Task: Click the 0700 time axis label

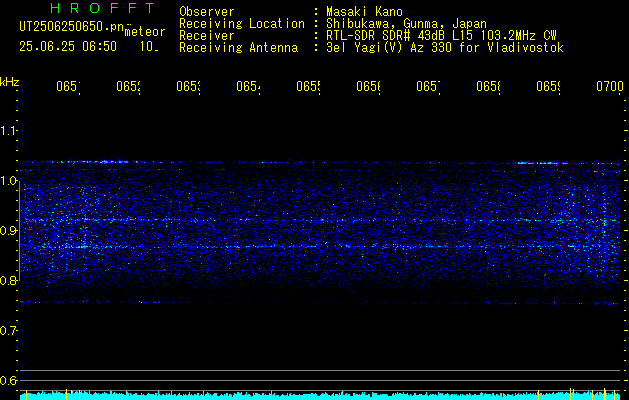Action: click(x=610, y=86)
